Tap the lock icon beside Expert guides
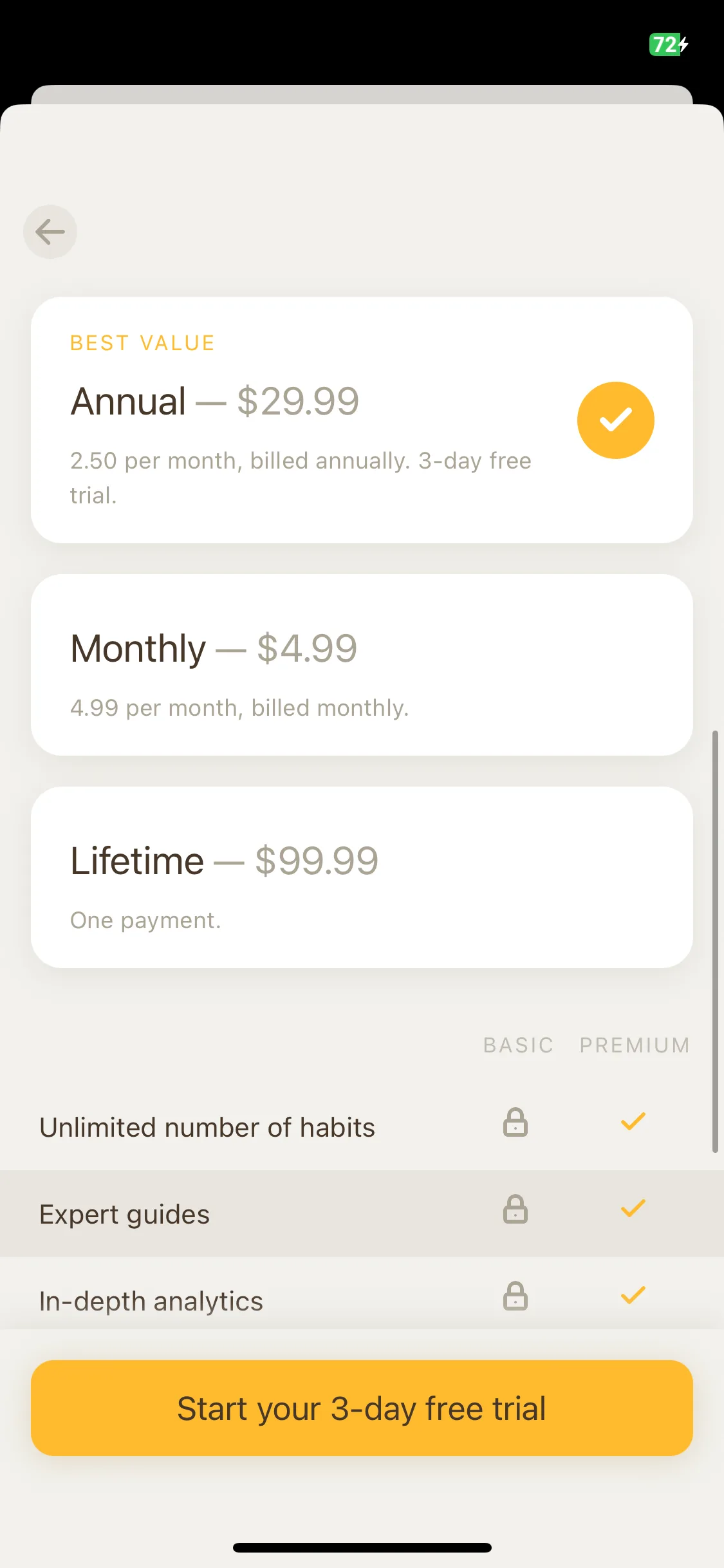Image resolution: width=724 pixels, height=1568 pixels. [515, 1209]
